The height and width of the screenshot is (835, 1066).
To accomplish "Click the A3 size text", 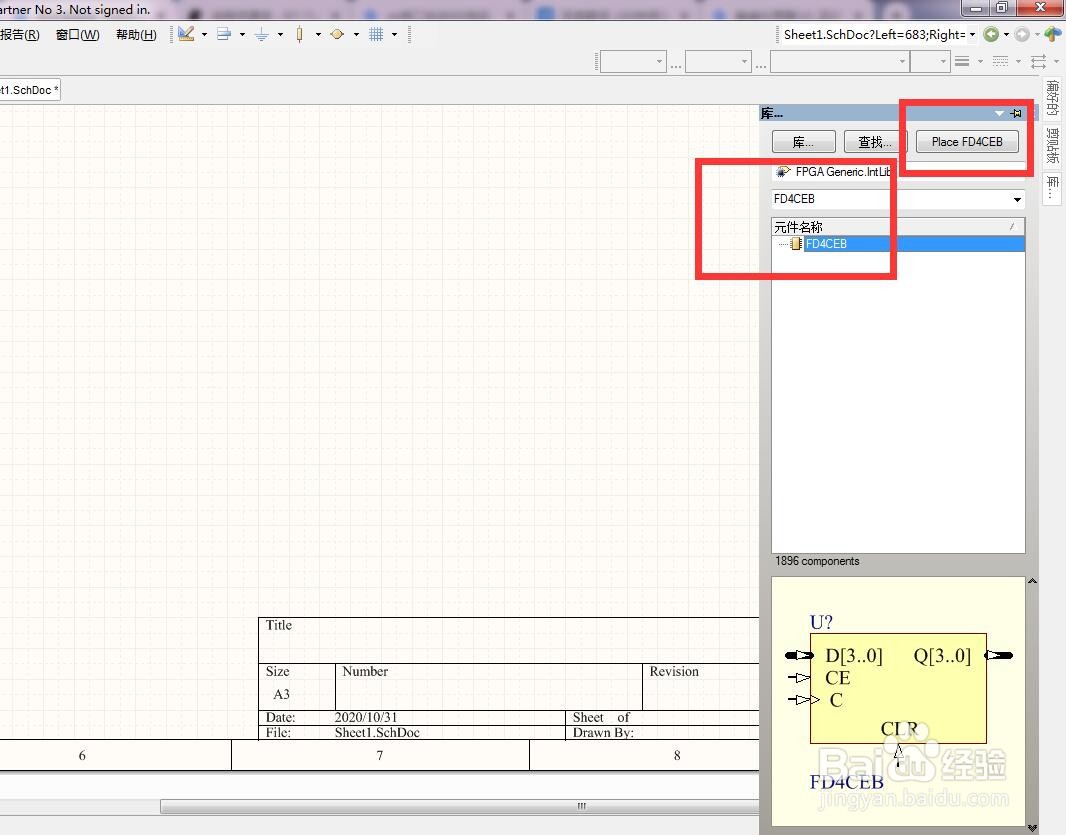I will [281, 694].
